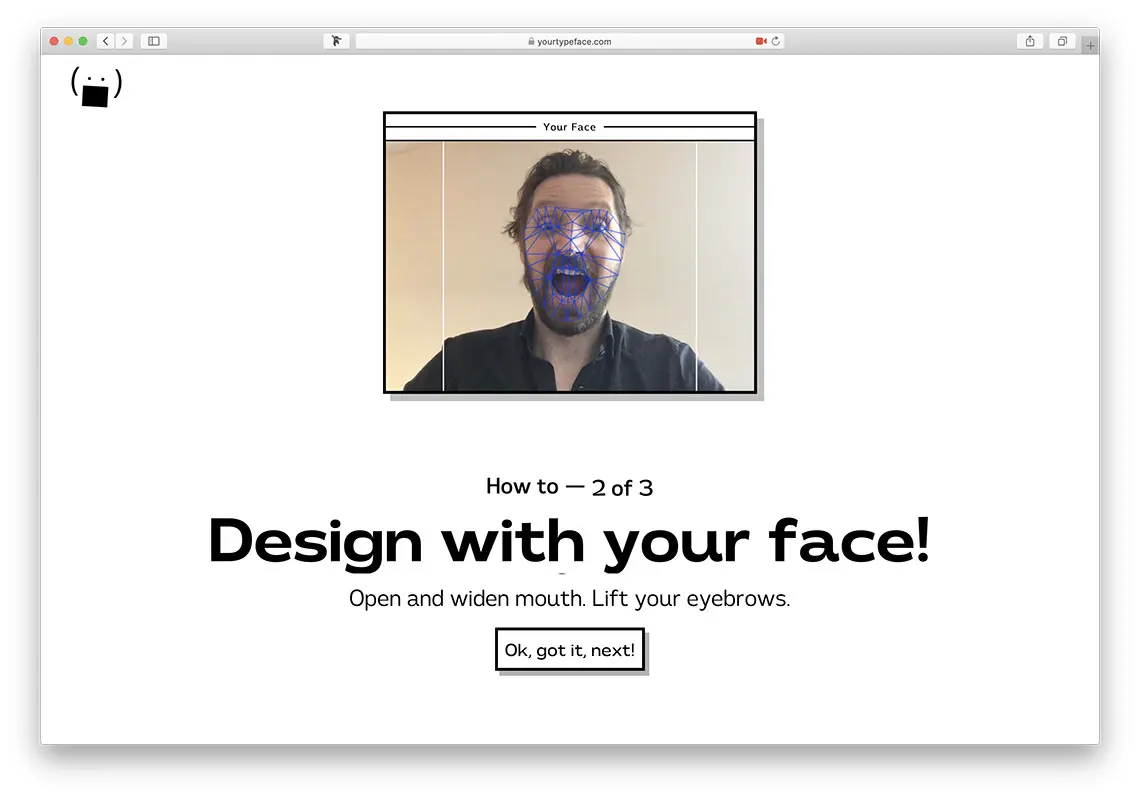Click the green full-screen window button
Viewport: 1140px width, 798px height.
coord(83,41)
